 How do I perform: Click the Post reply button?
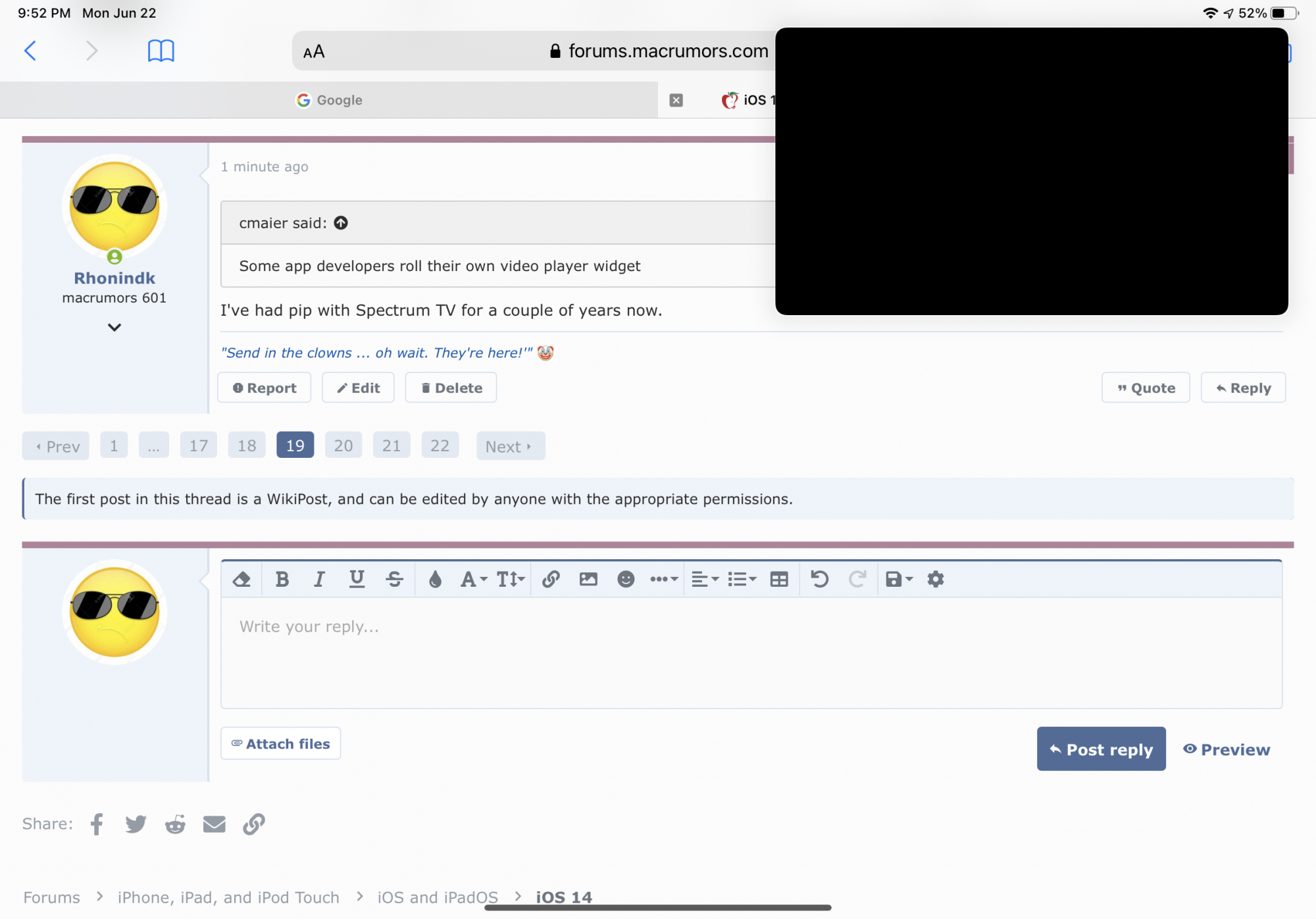click(1101, 749)
